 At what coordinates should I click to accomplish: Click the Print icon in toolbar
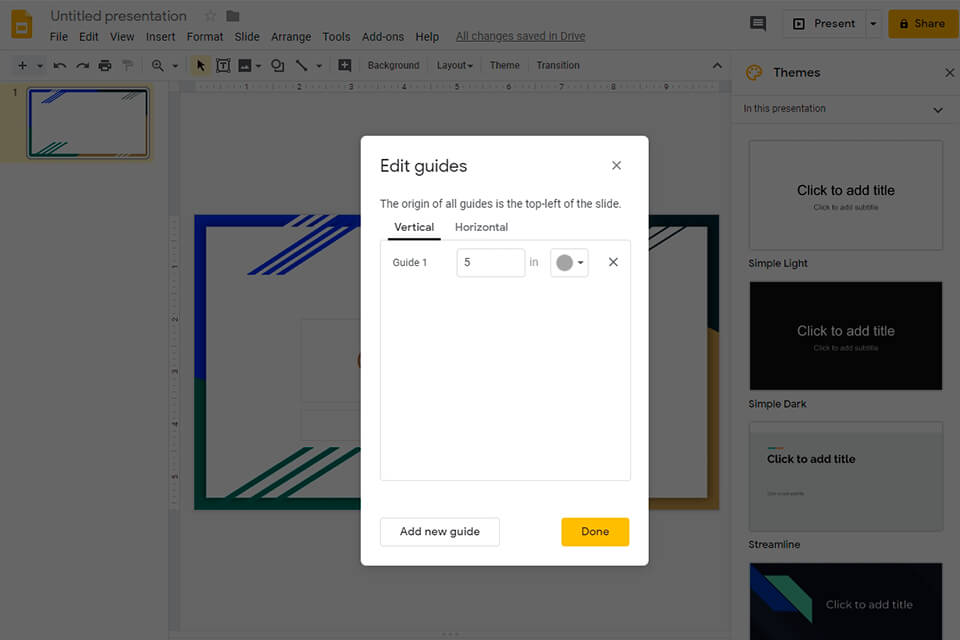[x=105, y=66]
